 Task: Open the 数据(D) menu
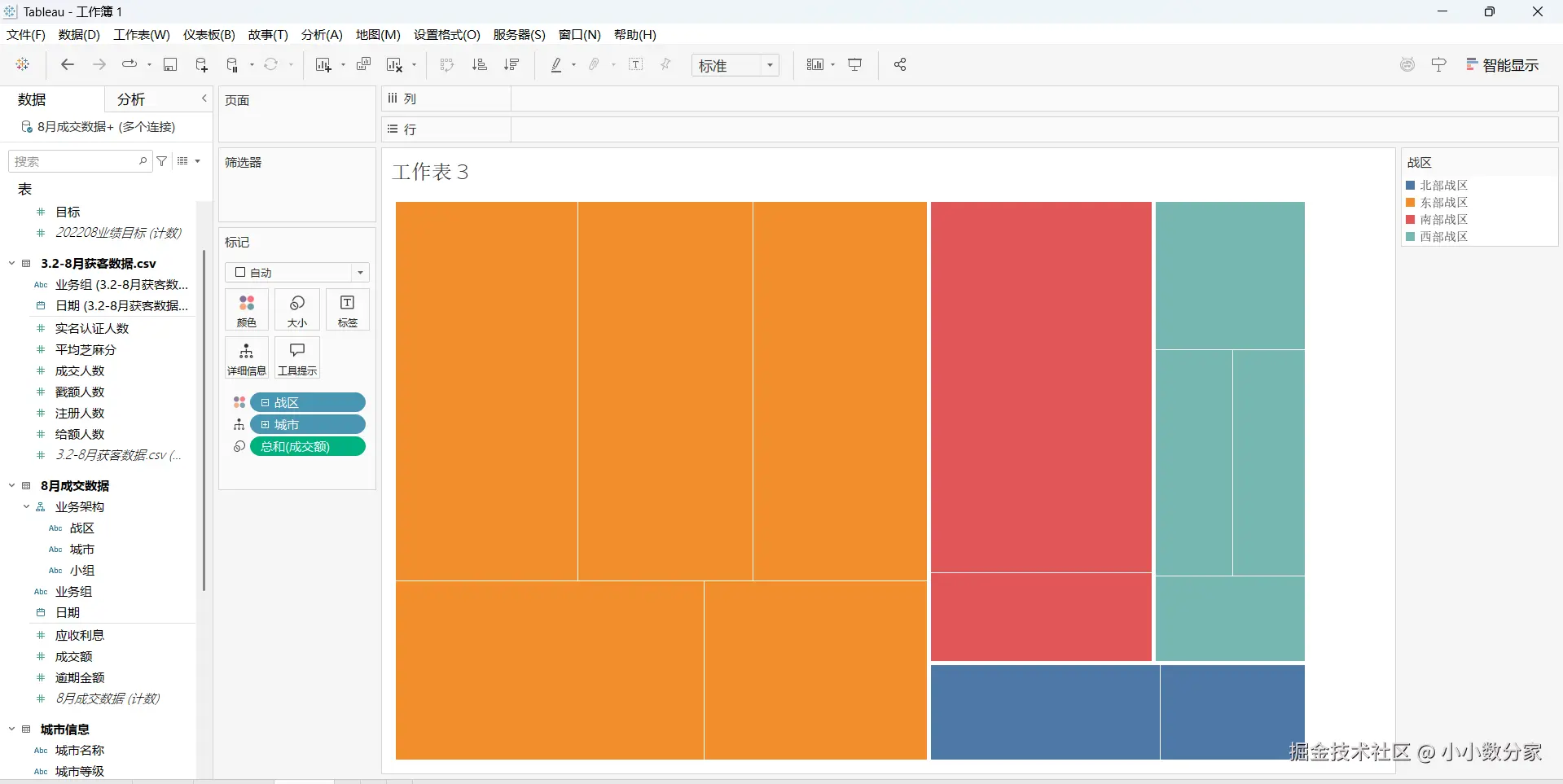click(79, 35)
